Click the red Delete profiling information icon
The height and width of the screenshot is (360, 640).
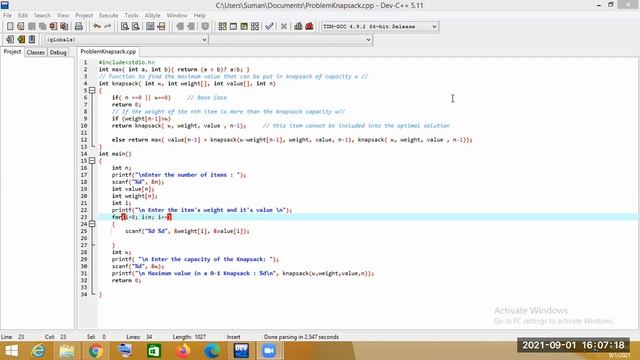(x=309, y=27)
